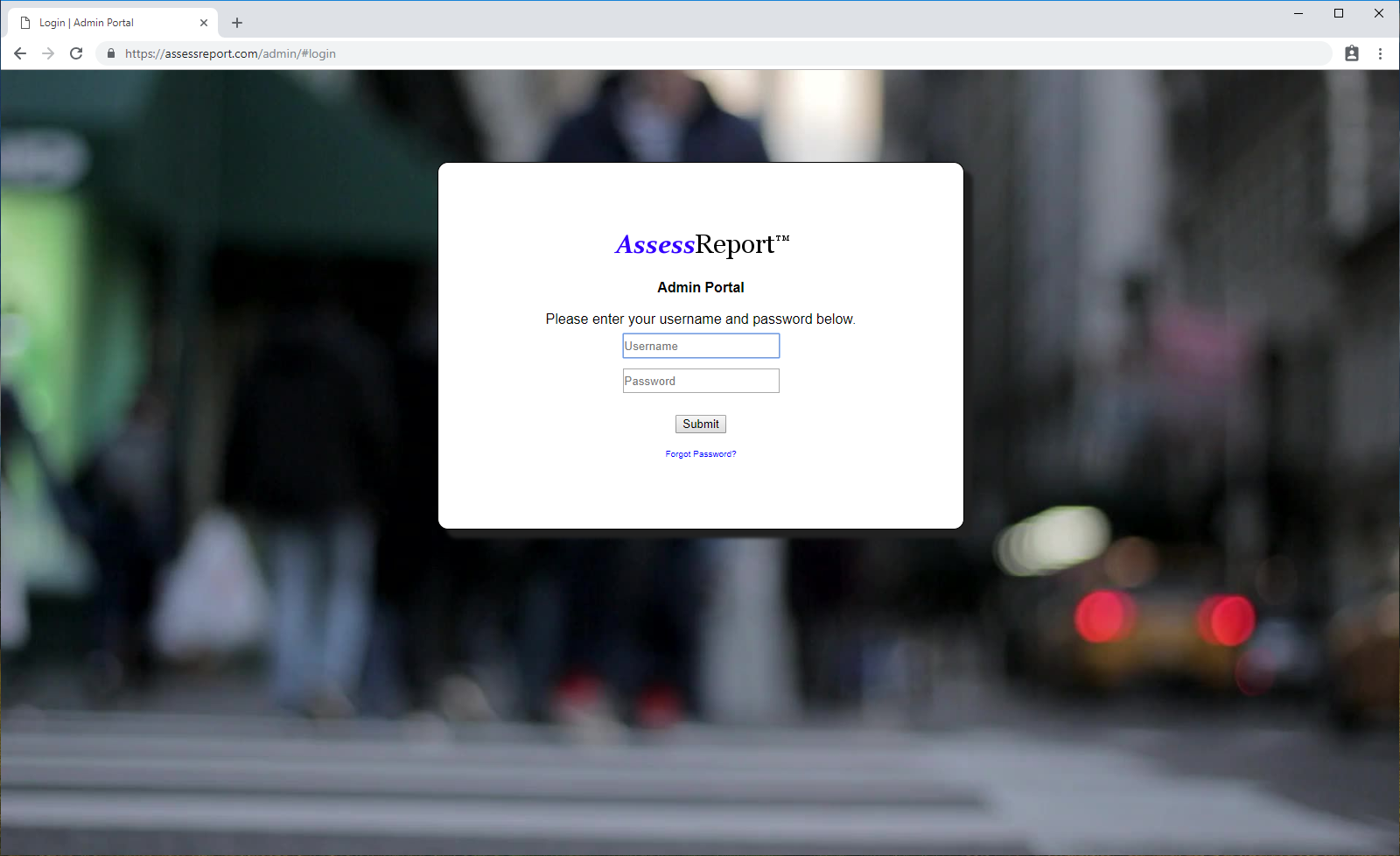The height and width of the screenshot is (856, 1400).
Task: Open the browser three-dot menu
Action: (x=1380, y=53)
